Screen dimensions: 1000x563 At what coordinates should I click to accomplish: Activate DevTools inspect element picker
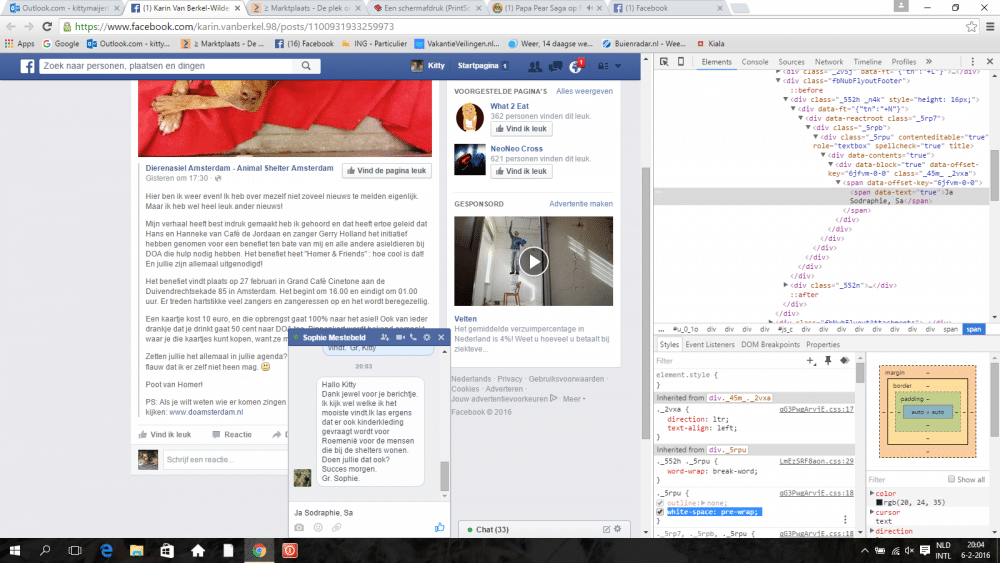(664, 62)
